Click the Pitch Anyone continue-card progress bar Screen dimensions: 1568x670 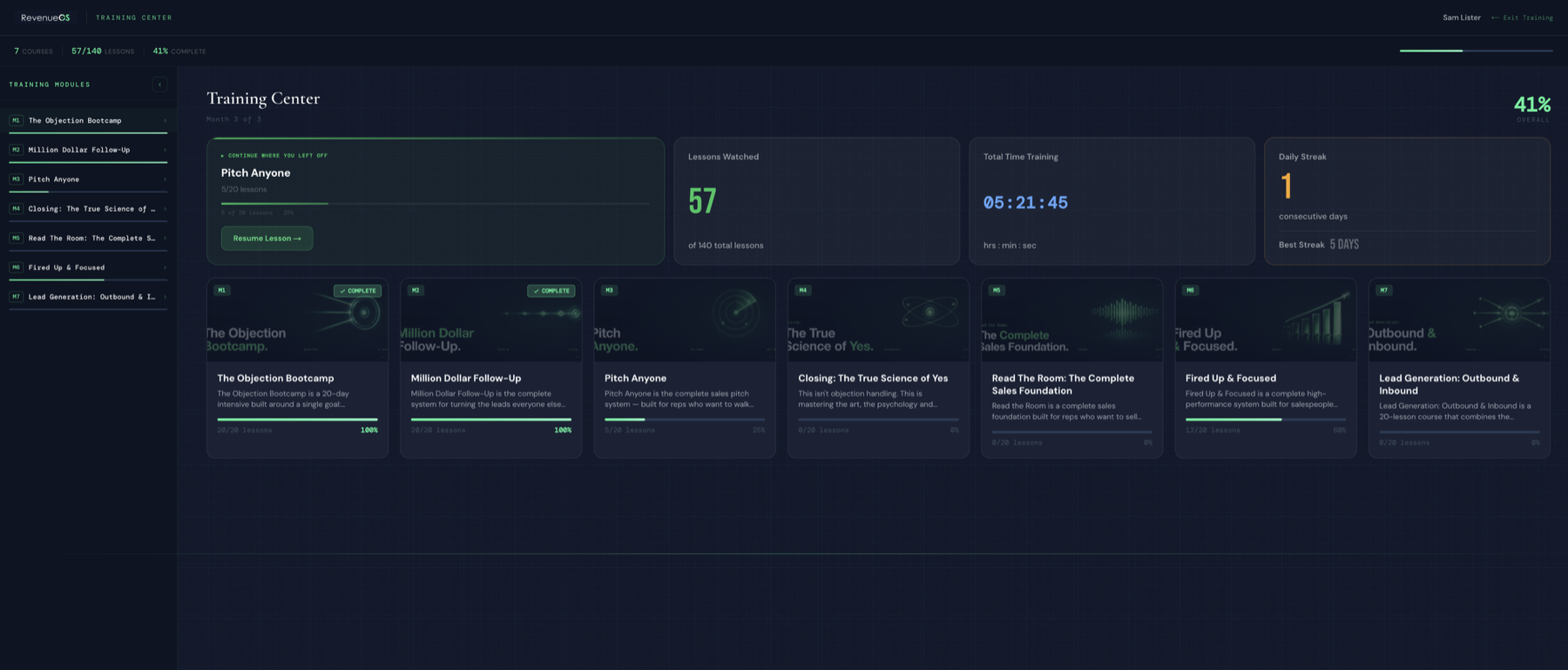click(x=436, y=203)
